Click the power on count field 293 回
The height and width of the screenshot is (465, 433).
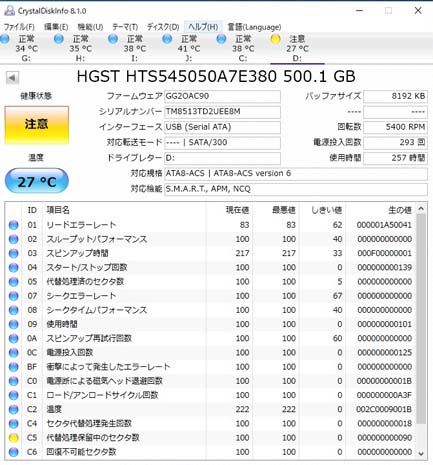[395, 143]
